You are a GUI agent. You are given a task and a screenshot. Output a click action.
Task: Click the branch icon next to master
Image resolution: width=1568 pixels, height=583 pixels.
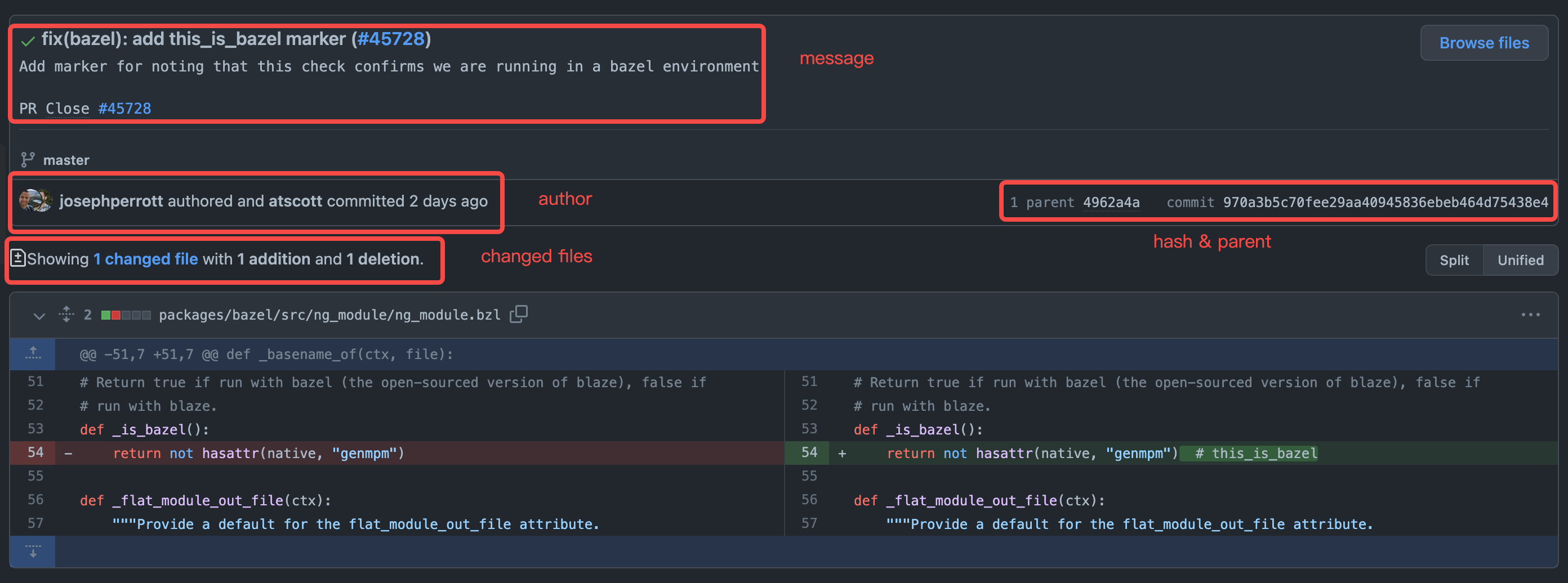27,159
